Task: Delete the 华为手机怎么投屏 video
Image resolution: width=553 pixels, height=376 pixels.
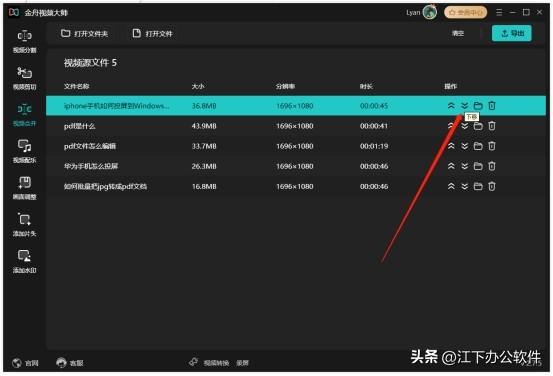Action: point(492,166)
